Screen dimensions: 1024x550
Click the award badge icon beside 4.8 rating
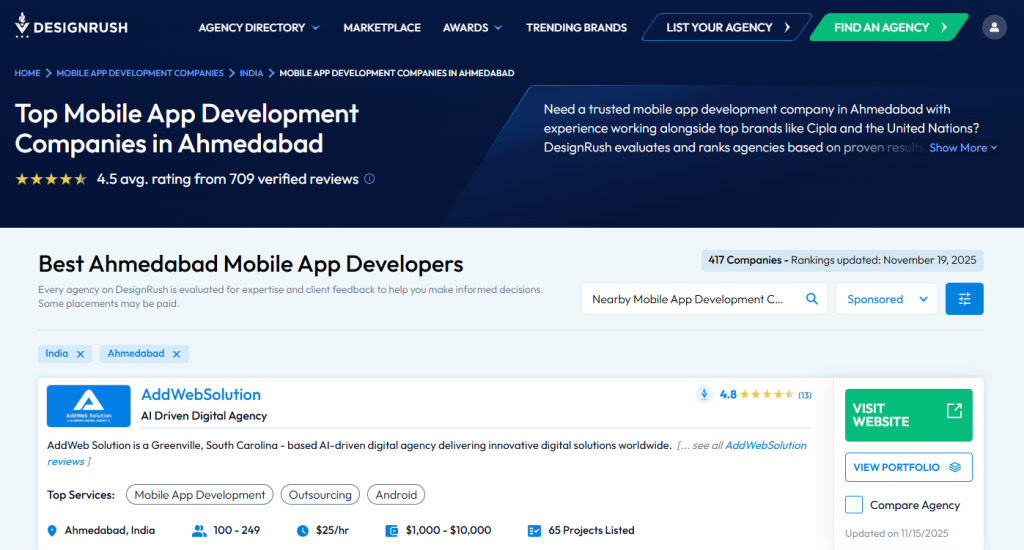coord(704,395)
